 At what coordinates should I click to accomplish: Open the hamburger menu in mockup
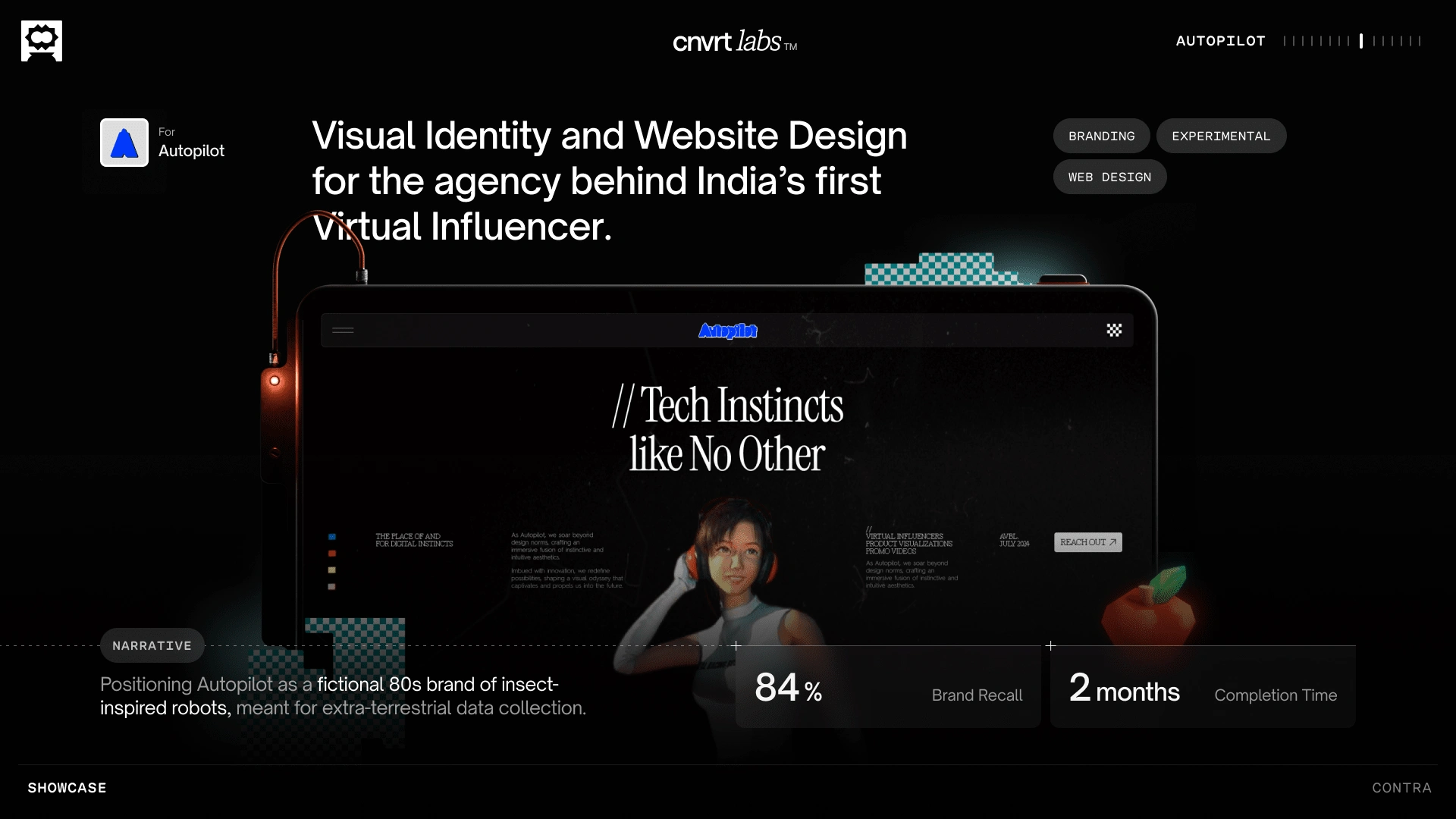click(x=343, y=330)
